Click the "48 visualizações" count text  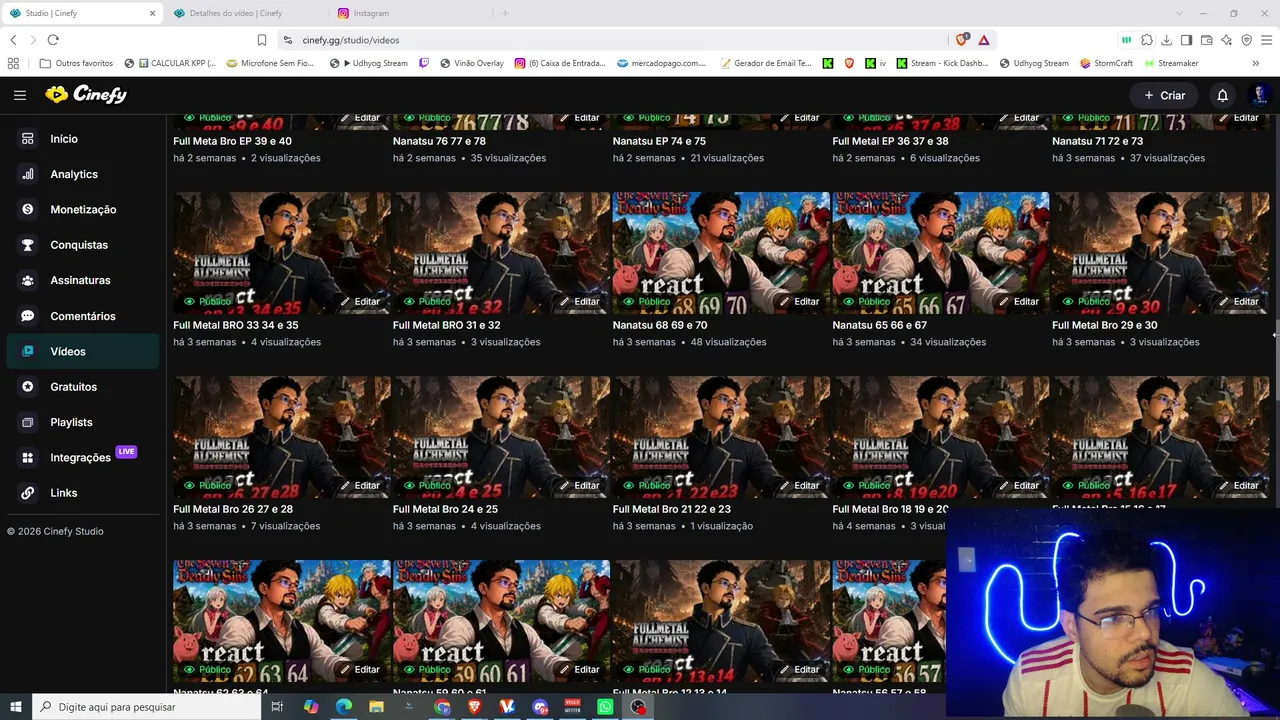pyautogui.click(x=728, y=342)
